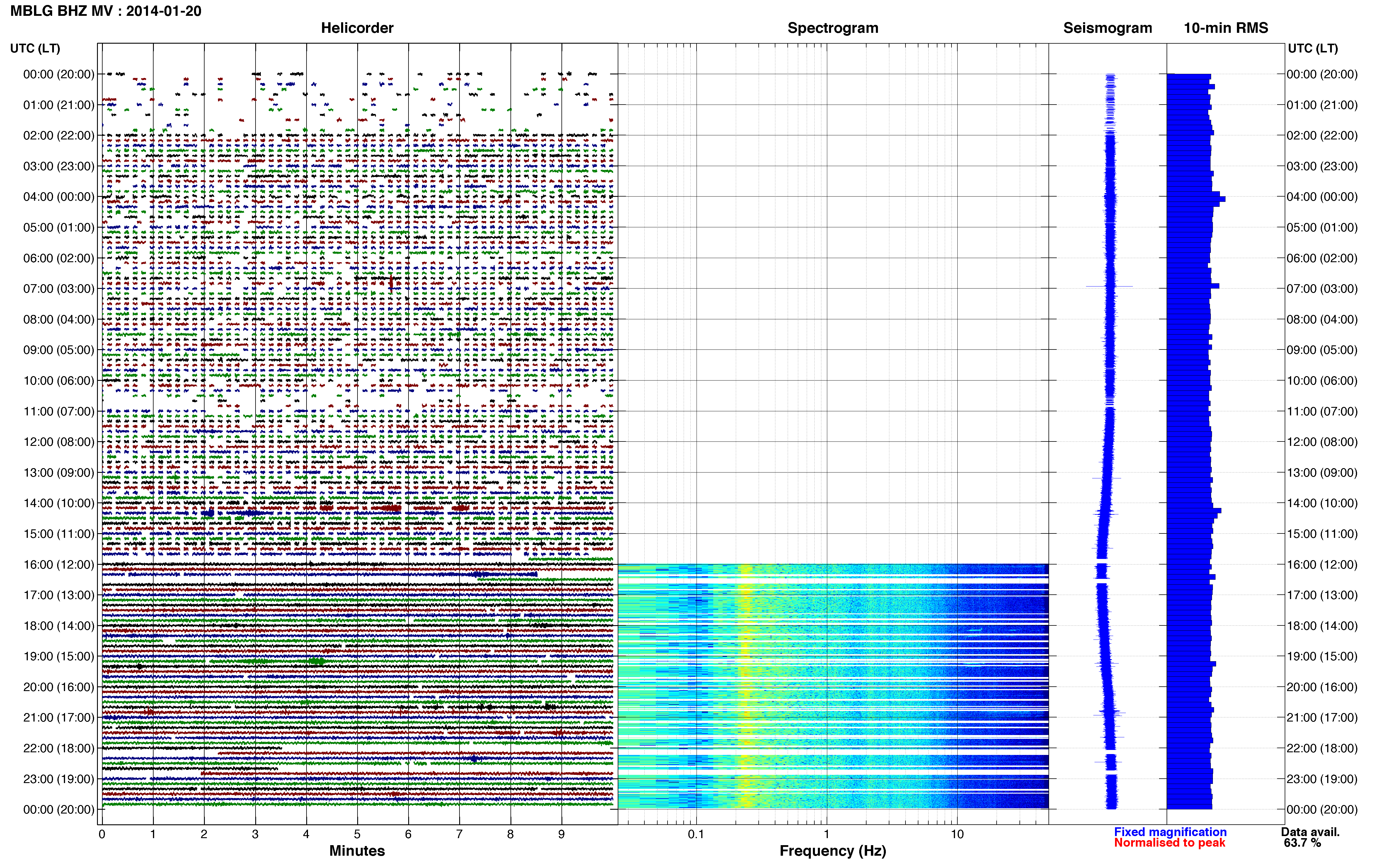Click the 'Data avail.' label
The height and width of the screenshot is (868, 1389).
(1310, 832)
